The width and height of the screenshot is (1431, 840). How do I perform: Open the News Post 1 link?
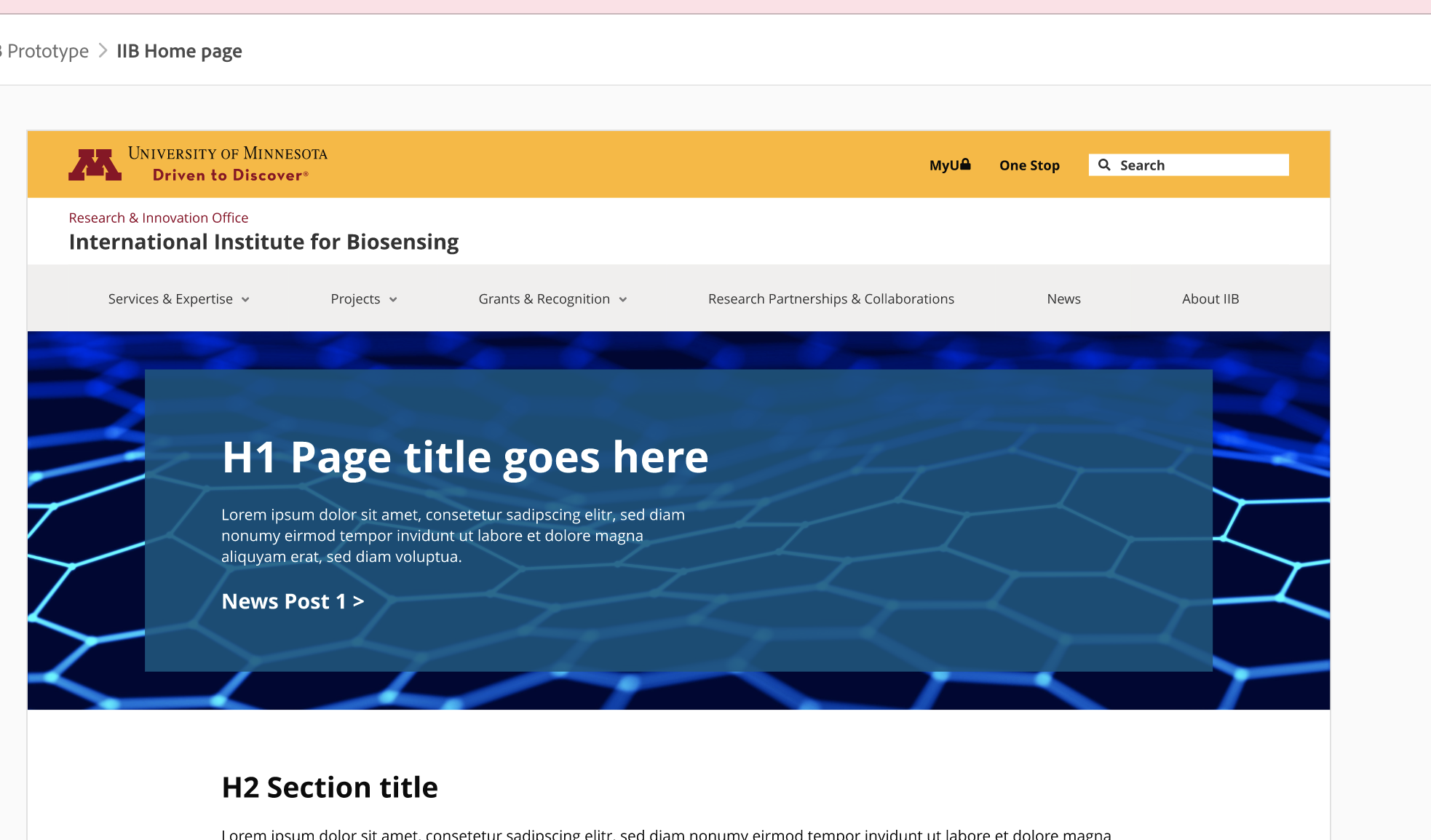coord(293,601)
